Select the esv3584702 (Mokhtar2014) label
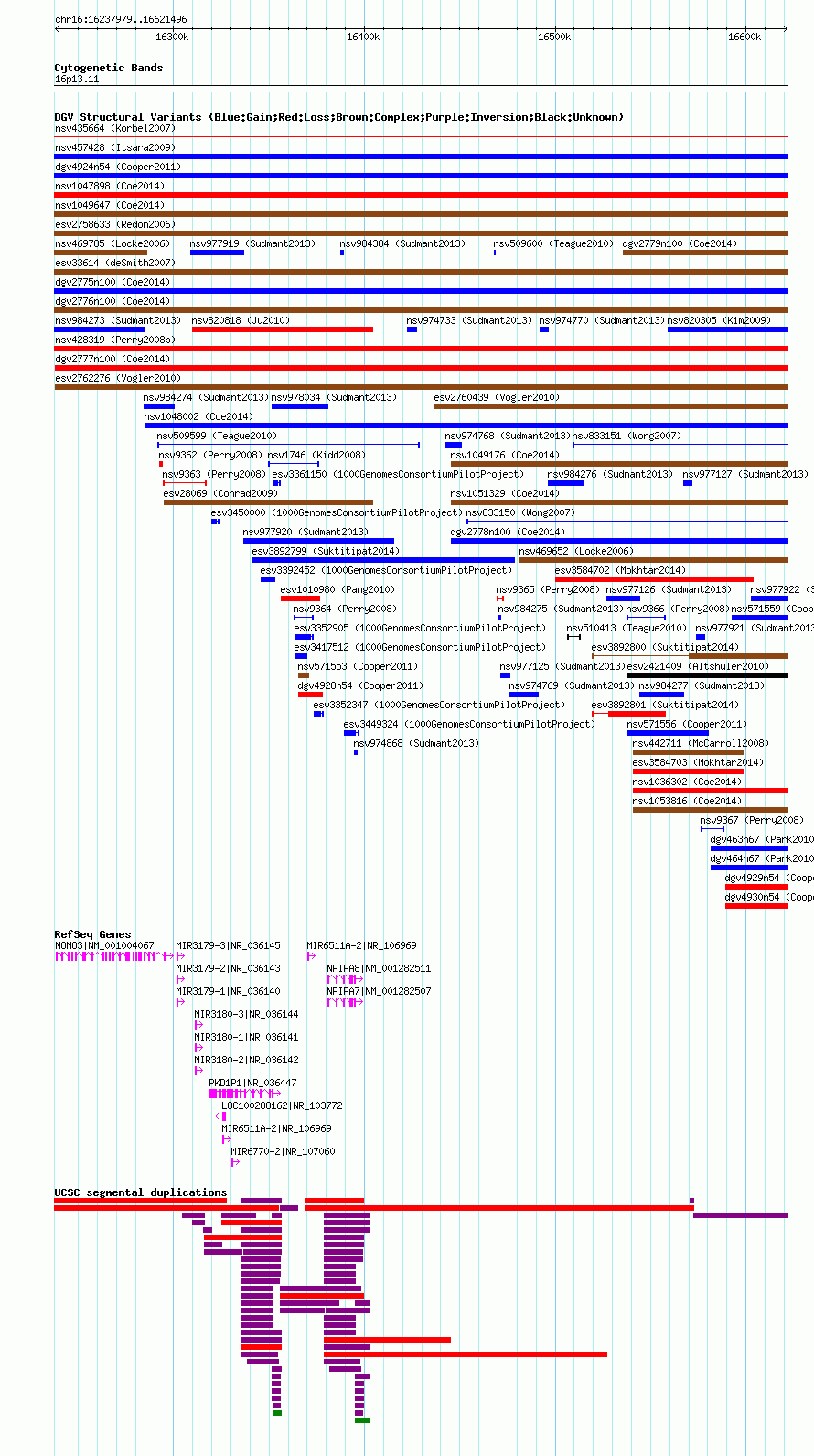 [x=620, y=570]
